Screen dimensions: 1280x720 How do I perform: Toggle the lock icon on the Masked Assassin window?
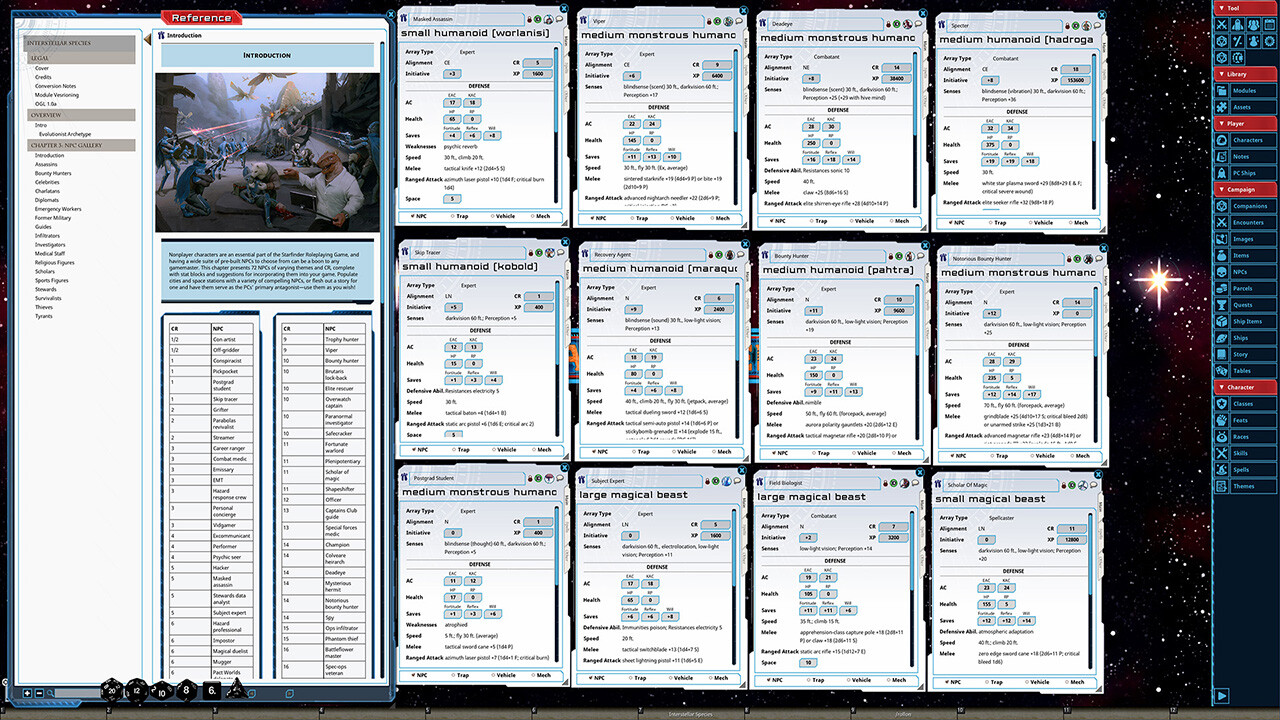(x=529, y=20)
